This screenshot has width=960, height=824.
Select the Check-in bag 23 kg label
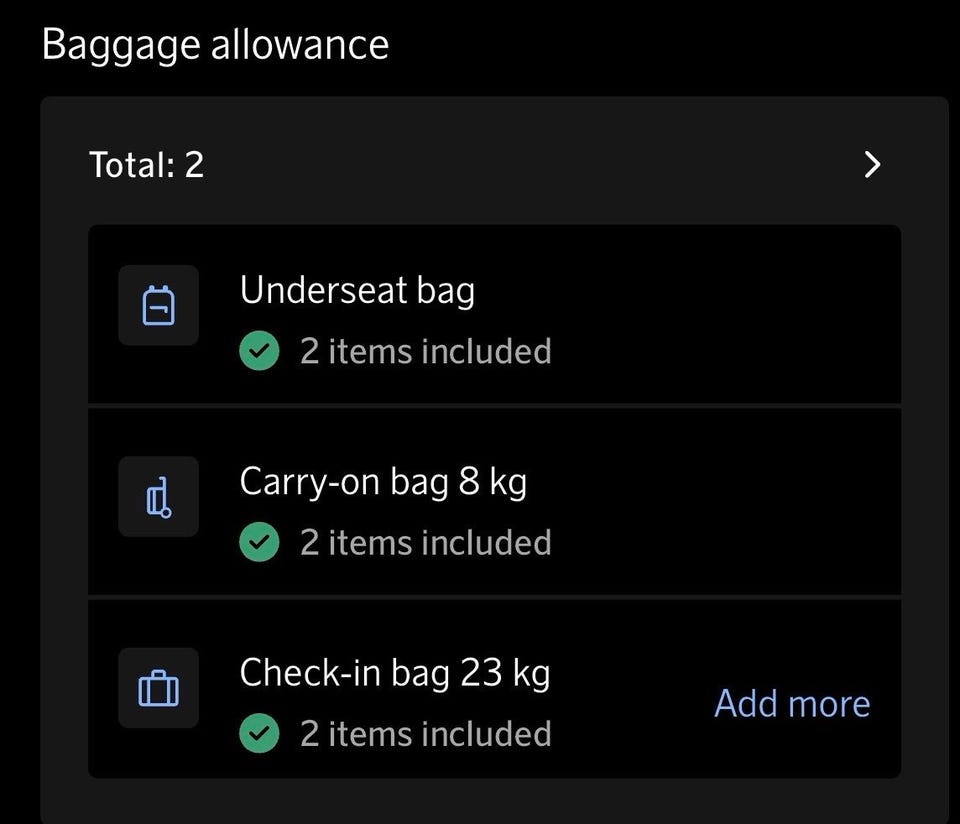coord(395,673)
